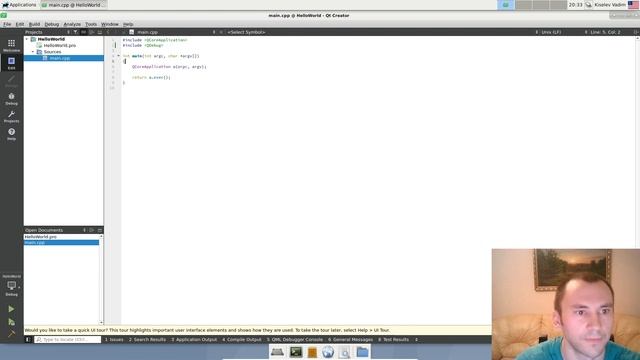The height and width of the screenshot is (360, 640).
Task: Open the Window menu
Action: 109,24
